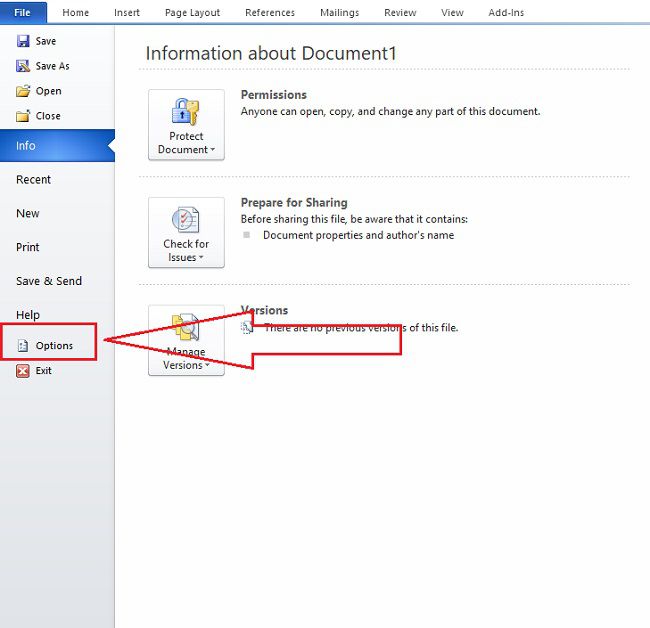Click the red Exit icon

click(23, 371)
